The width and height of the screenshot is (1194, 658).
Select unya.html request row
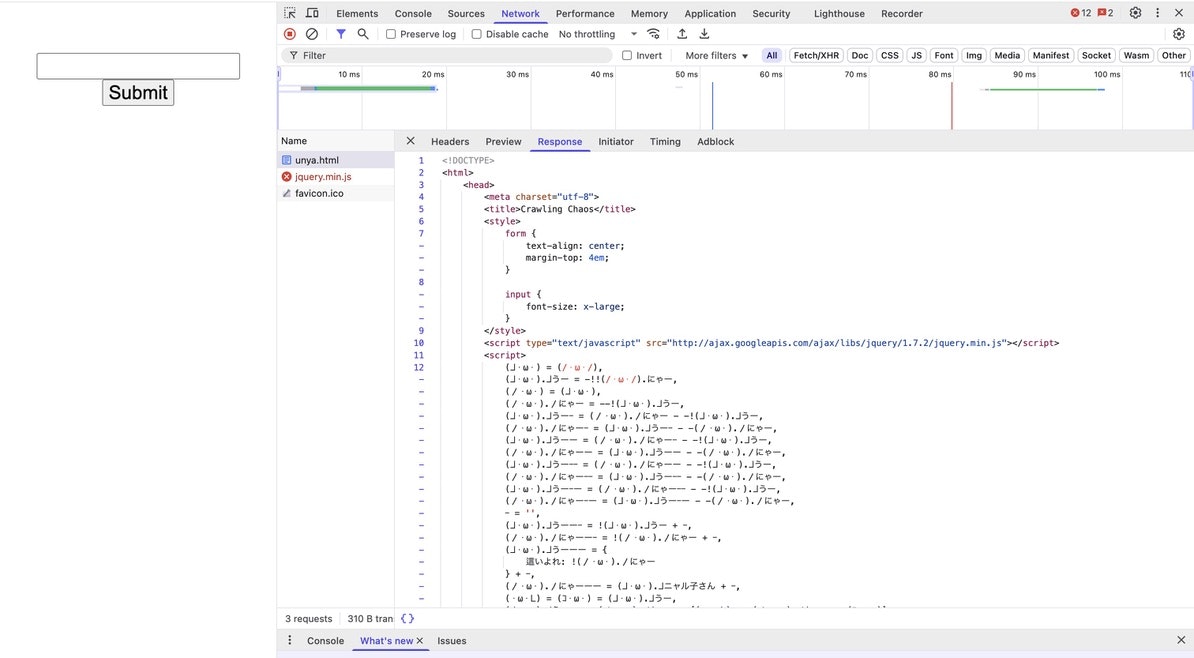click(336, 160)
